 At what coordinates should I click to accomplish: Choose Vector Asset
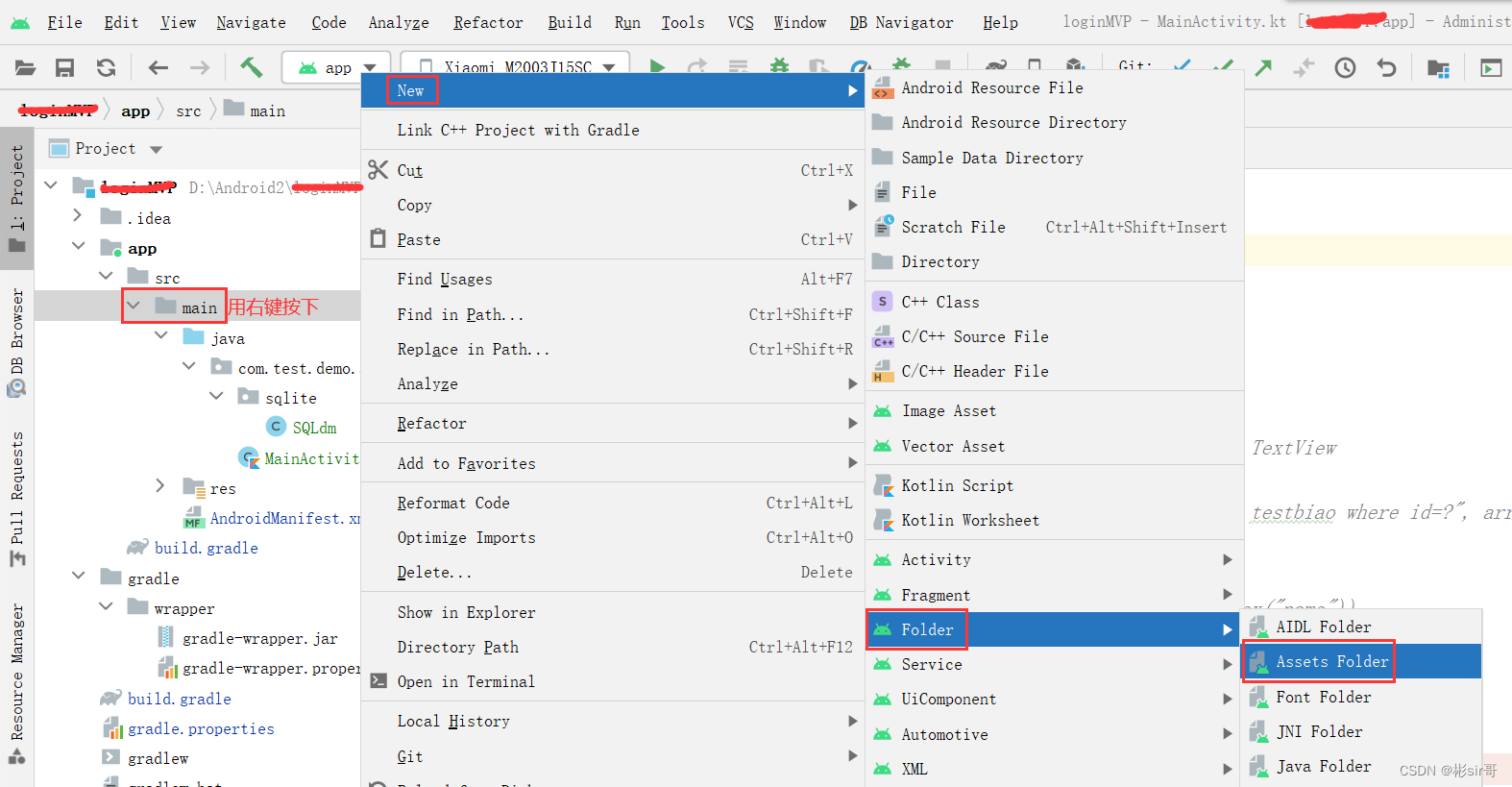(1055, 446)
